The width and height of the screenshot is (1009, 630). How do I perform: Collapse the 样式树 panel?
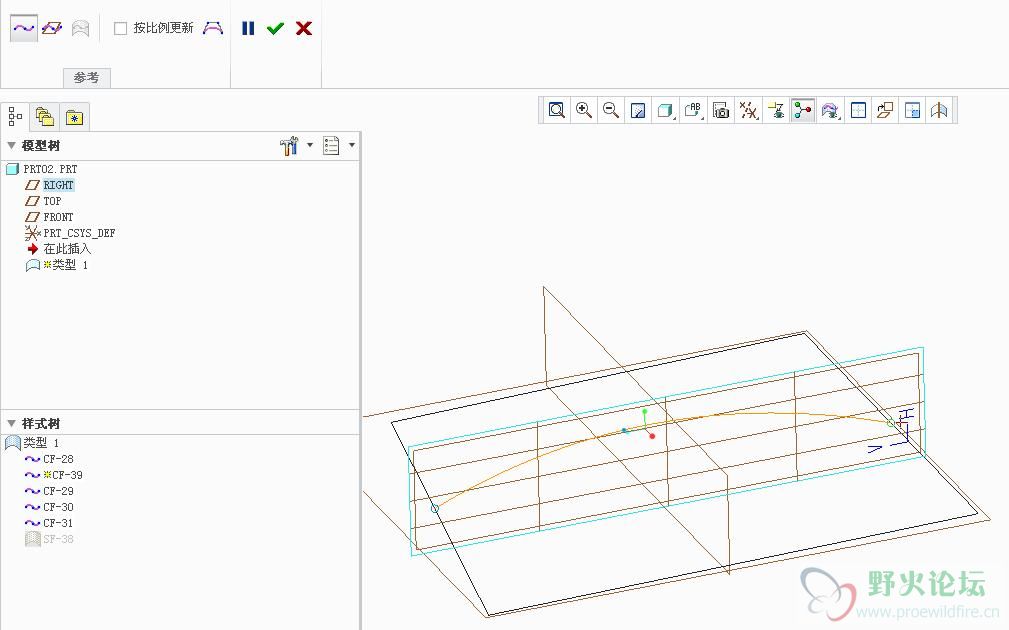point(12,424)
